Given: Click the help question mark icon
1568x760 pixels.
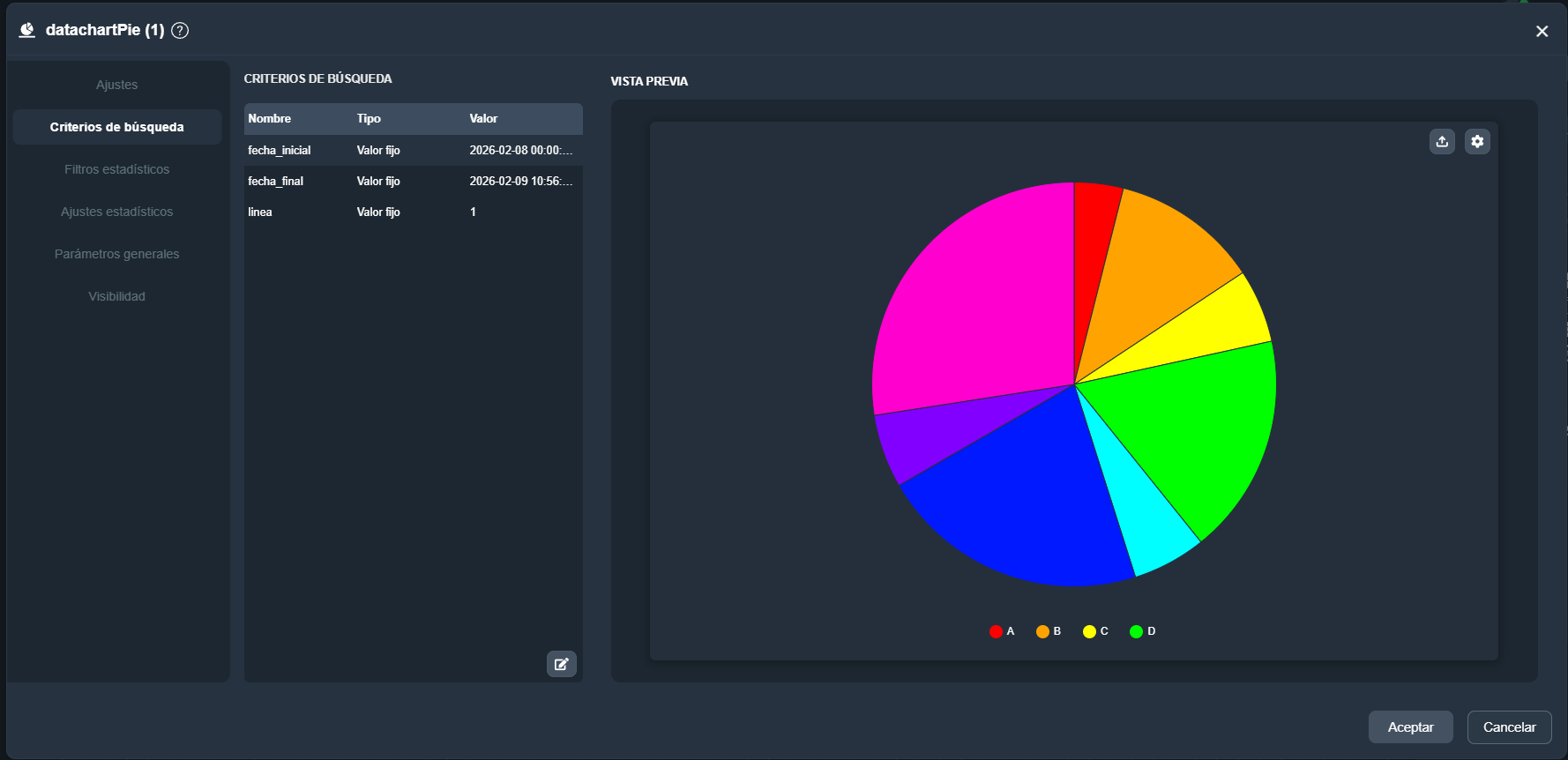Looking at the screenshot, I should pos(180,31).
